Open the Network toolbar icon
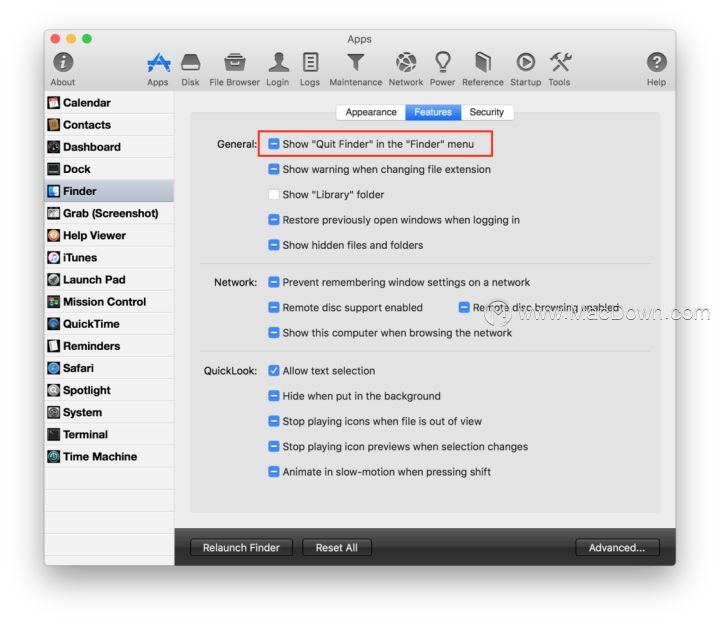 406,62
